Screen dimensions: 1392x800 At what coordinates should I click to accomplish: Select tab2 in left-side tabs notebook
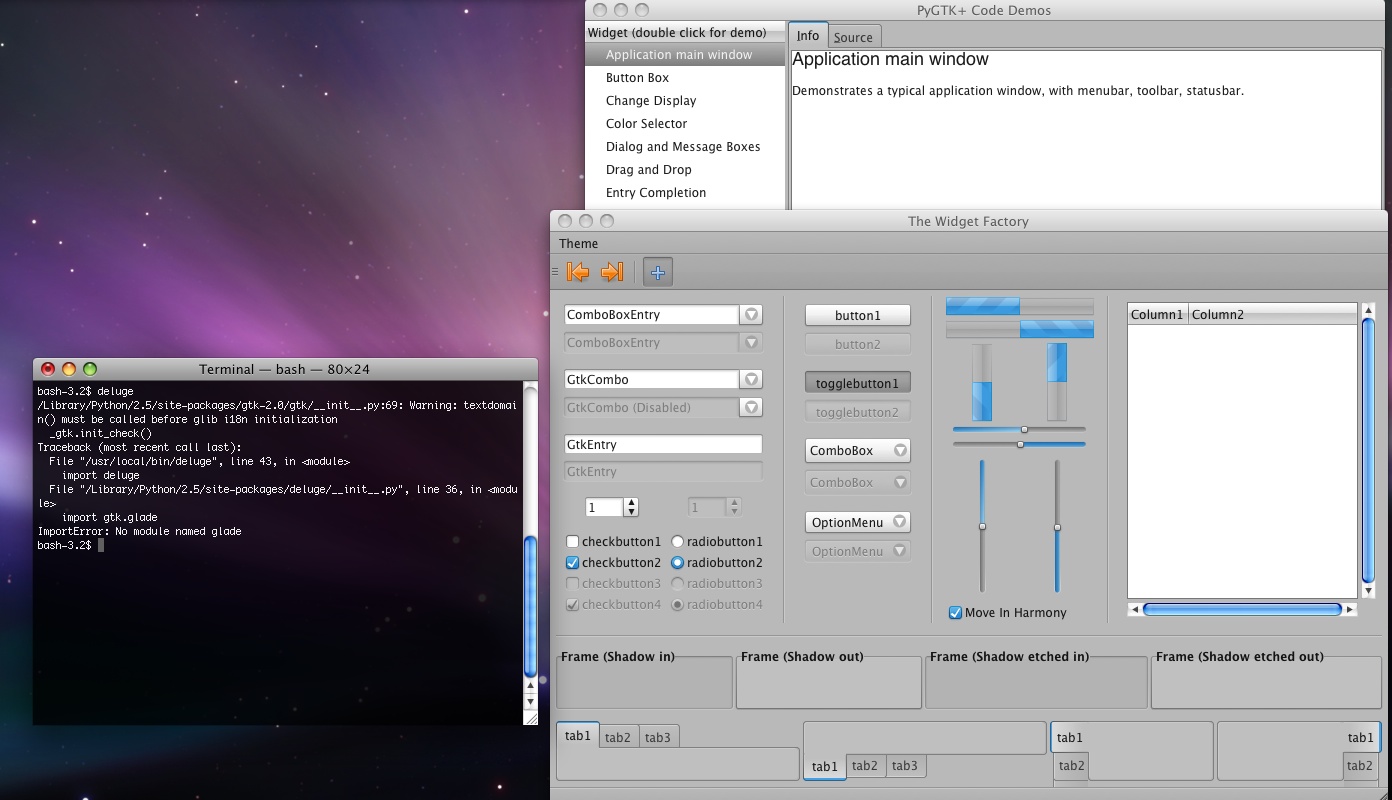pos(1071,766)
